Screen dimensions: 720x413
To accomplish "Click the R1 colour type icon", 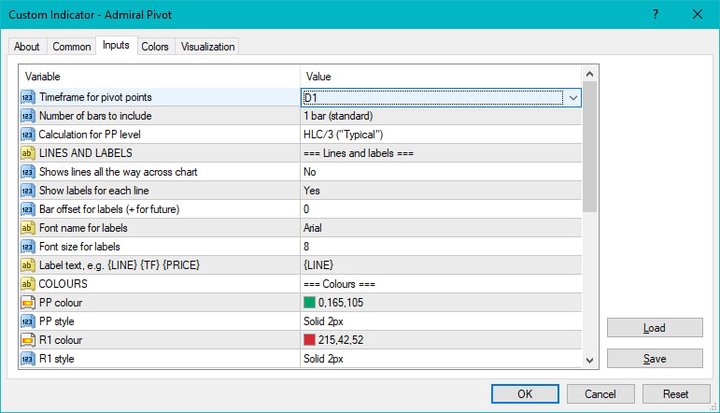I will tap(28, 340).
